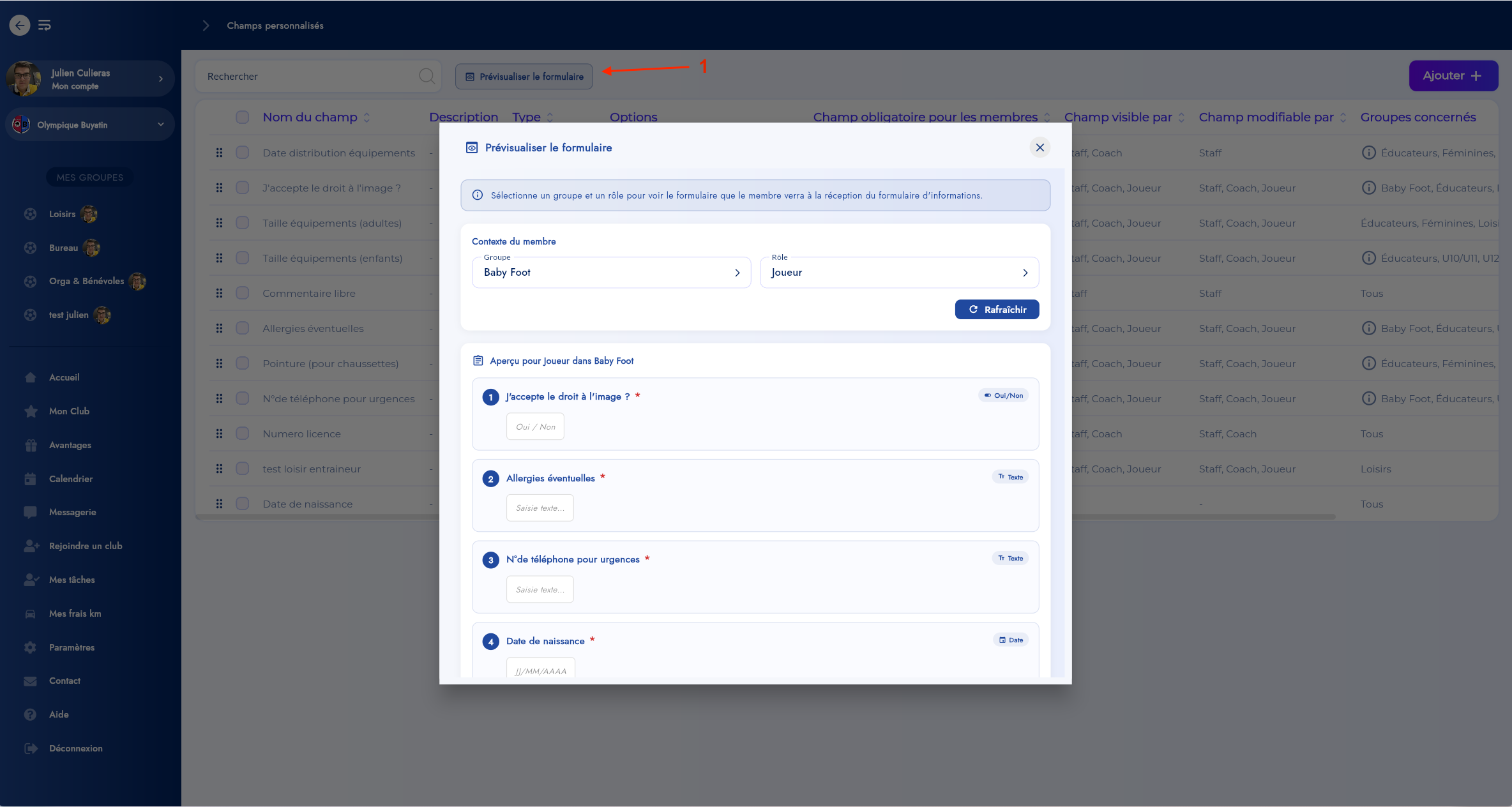Check the Taille équipements (adultes) checkbox
Viewport: 1512px width, 807px height.
click(x=242, y=223)
